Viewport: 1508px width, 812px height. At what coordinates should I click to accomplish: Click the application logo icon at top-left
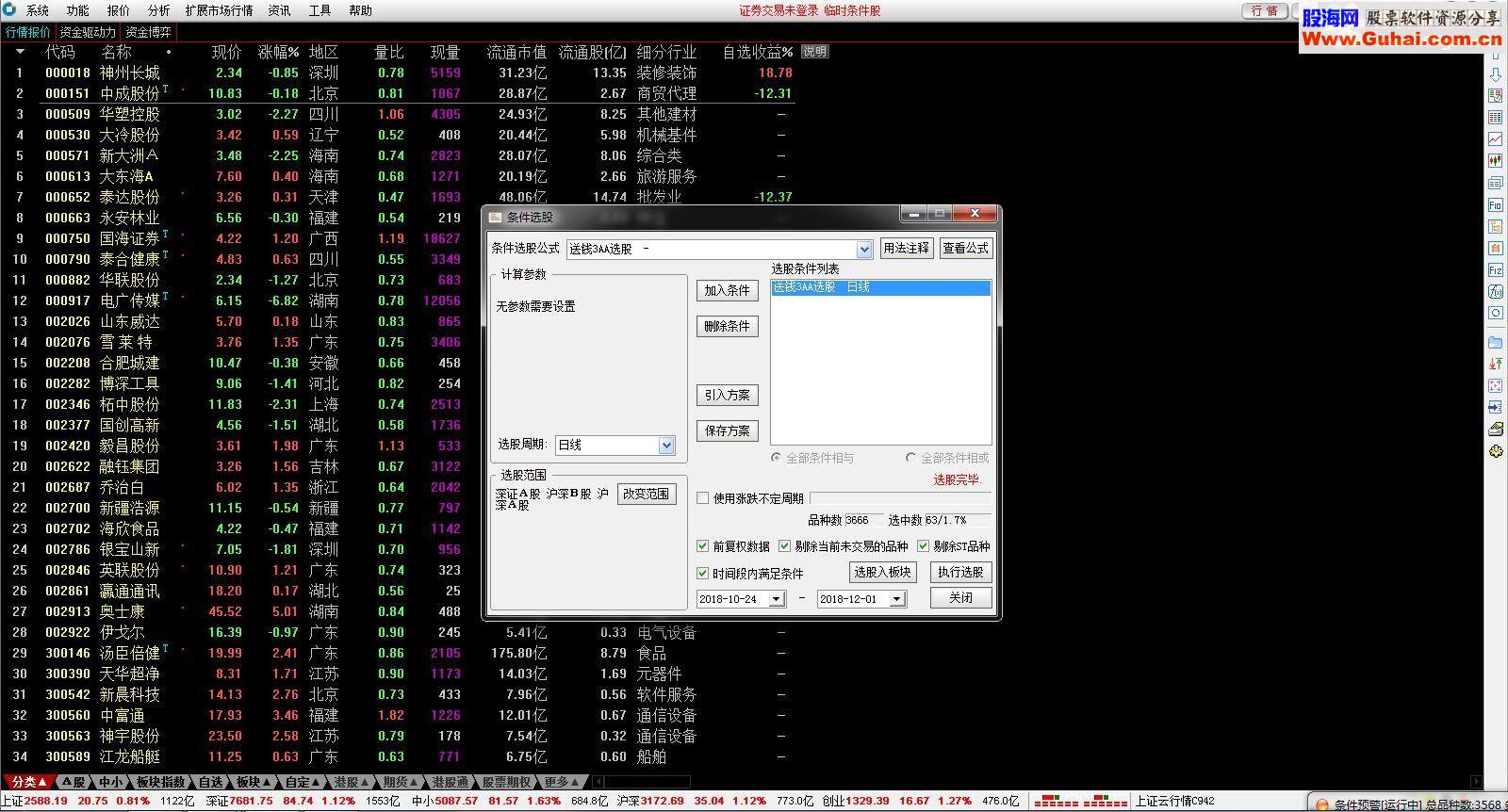(10, 9)
